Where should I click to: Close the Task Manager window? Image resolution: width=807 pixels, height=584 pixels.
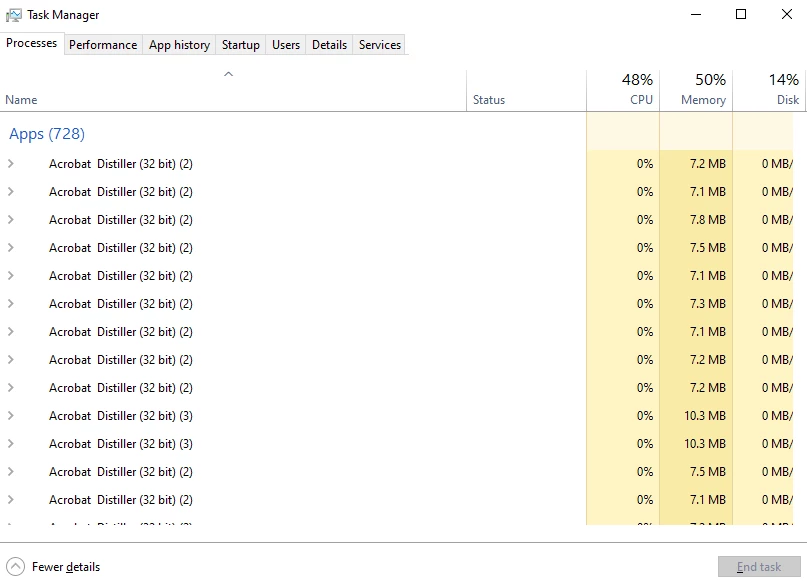(786, 14)
